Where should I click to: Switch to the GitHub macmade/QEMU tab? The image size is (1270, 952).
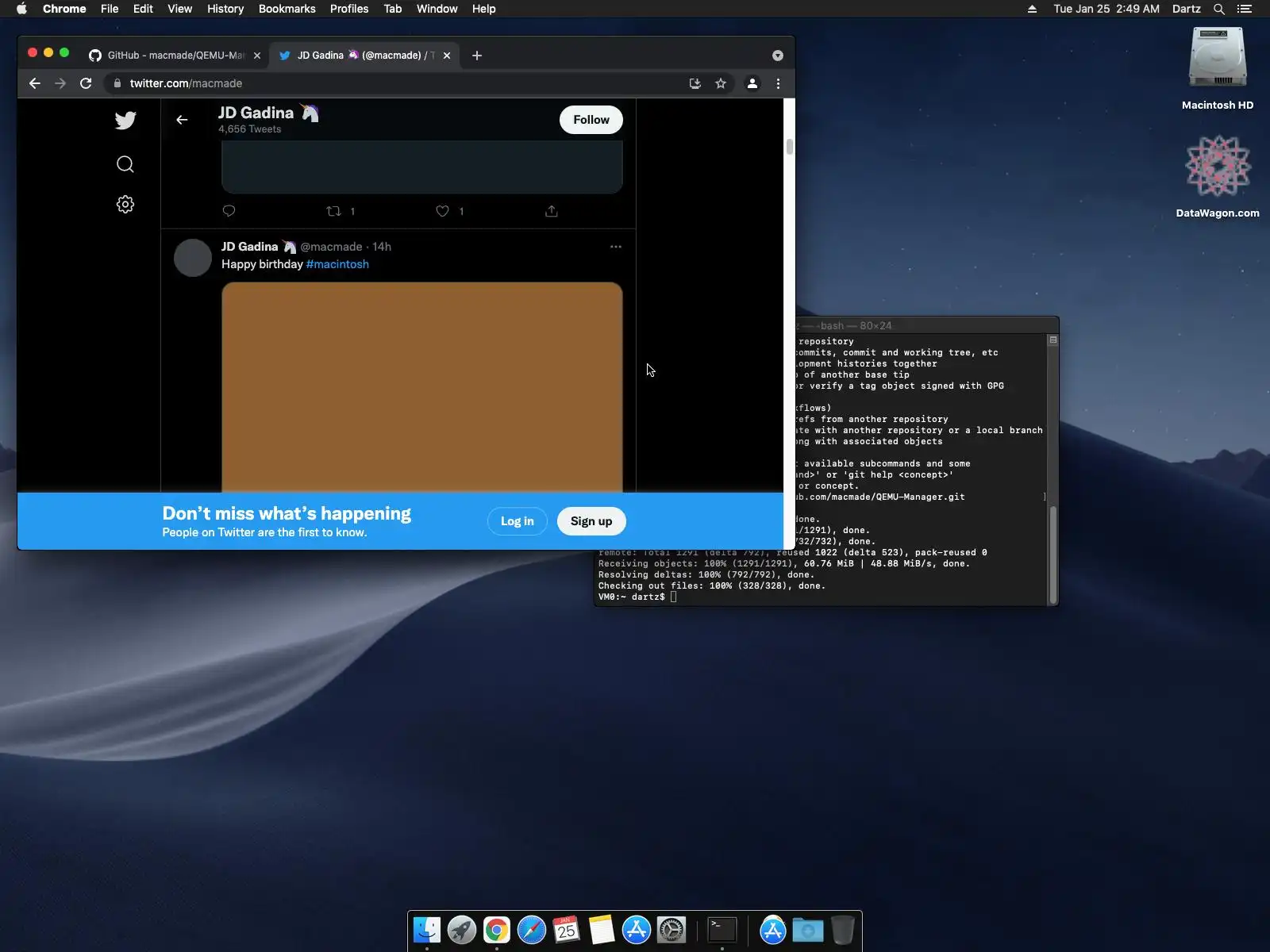[x=175, y=56]
